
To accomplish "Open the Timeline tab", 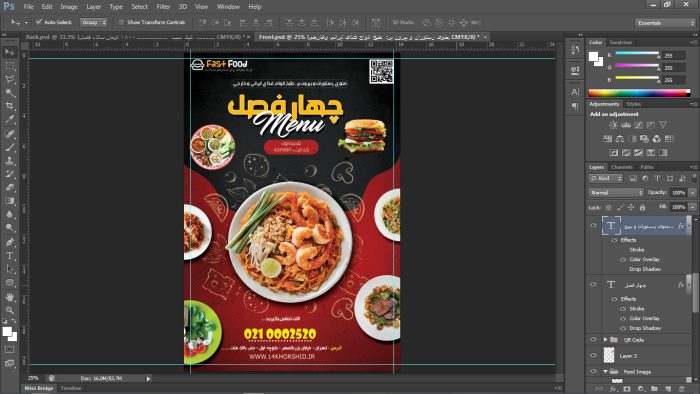I will 71,388.
